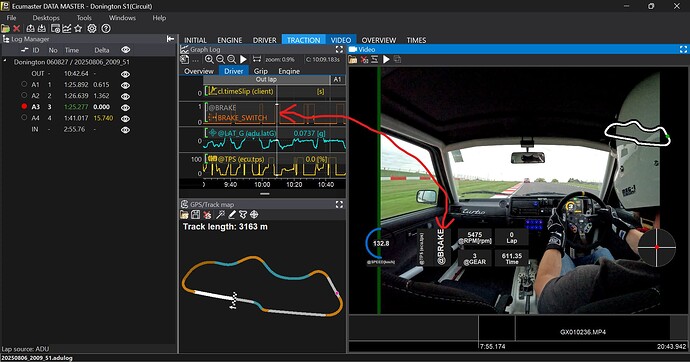
Task: Select lap A1 radio button
Action: click(x=24, y=84)
